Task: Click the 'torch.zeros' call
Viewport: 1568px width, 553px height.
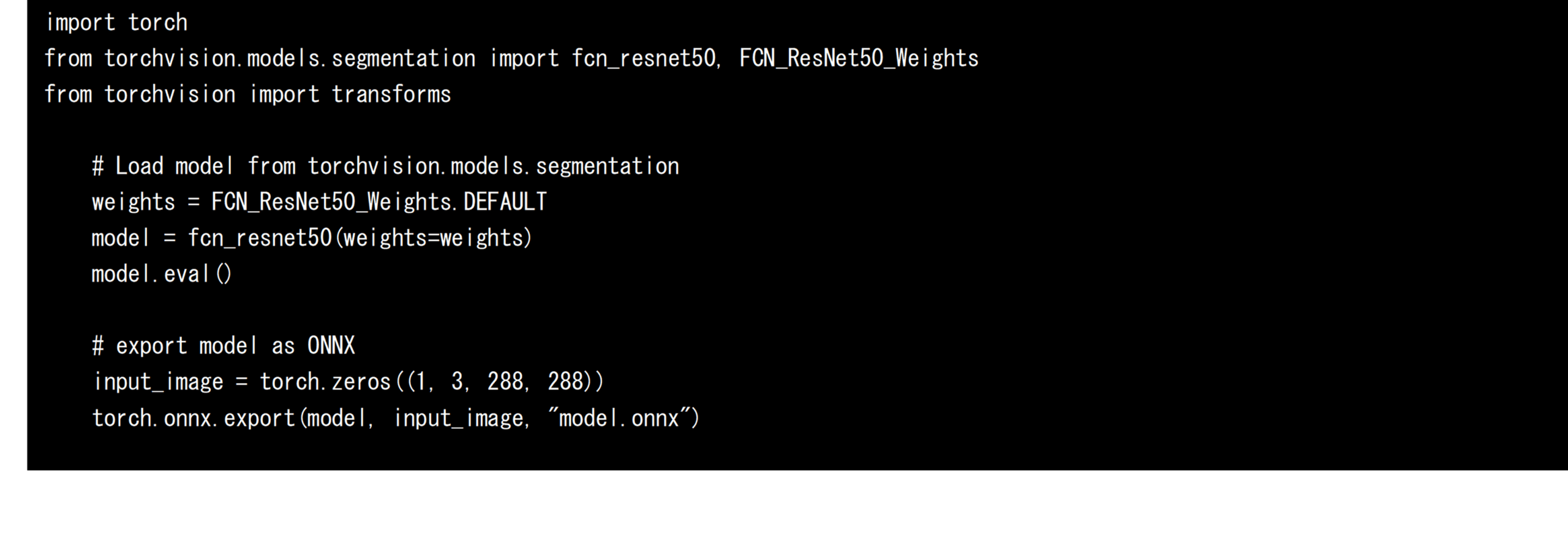Action: coord(325,382)
